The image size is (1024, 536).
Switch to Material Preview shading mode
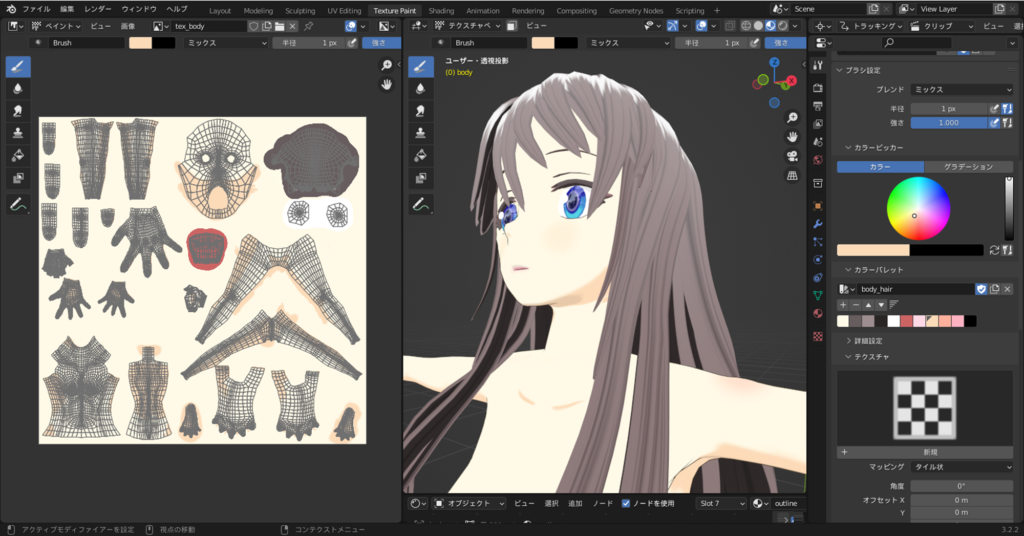pos(771,26)
